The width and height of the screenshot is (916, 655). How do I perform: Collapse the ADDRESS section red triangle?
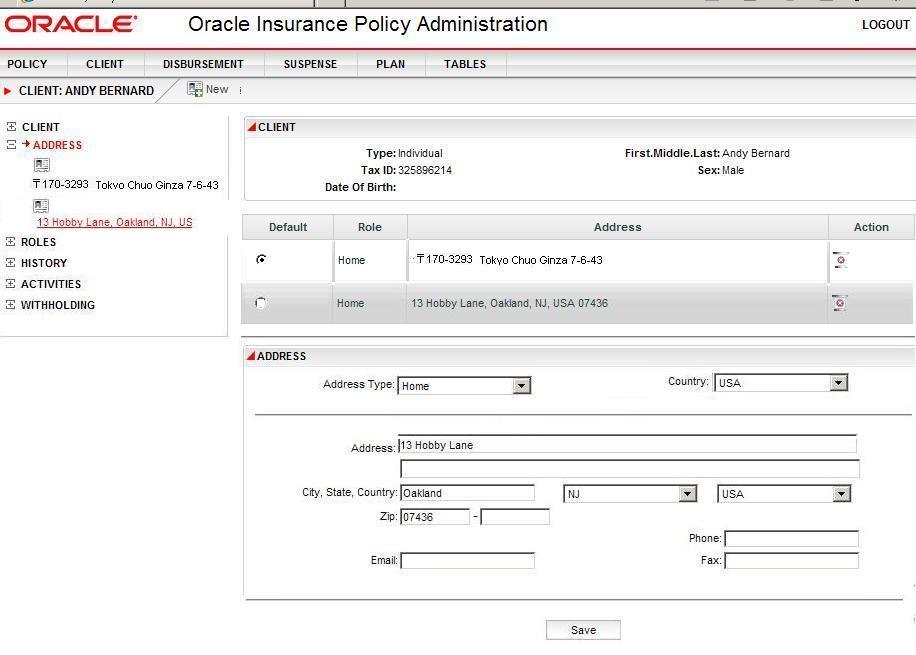pos(251,355)
